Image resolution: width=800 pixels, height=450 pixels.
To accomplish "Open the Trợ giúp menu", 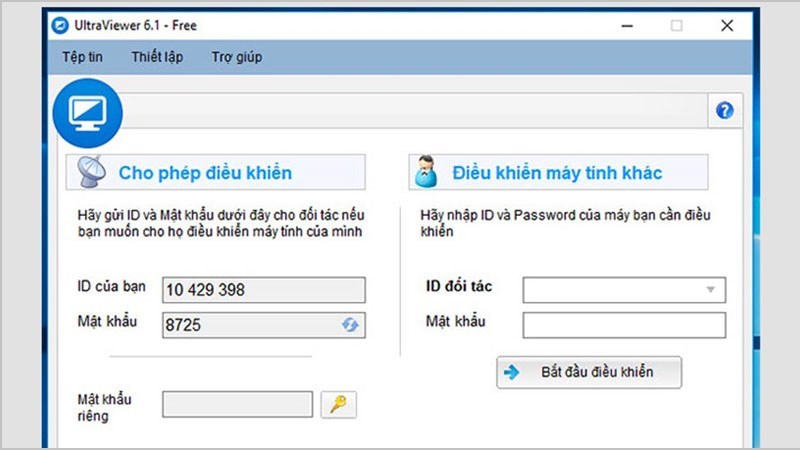I will (236, 57).
